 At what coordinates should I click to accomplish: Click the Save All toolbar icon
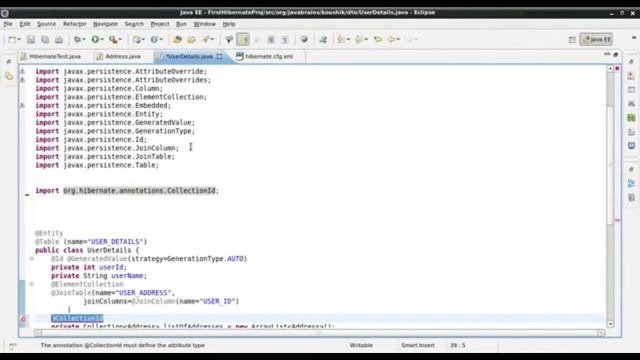point(45,40)
